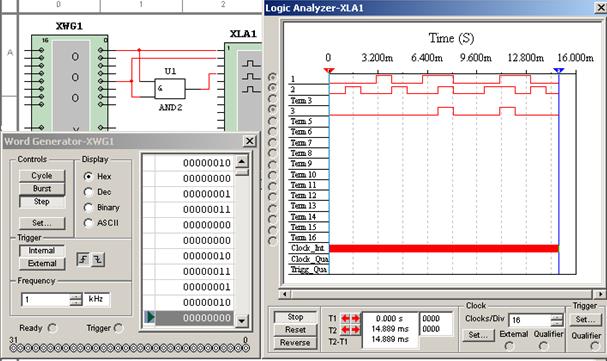Click the current-row arrow marker in list
This screenshot has width=607, height=361.
point(149,317)
